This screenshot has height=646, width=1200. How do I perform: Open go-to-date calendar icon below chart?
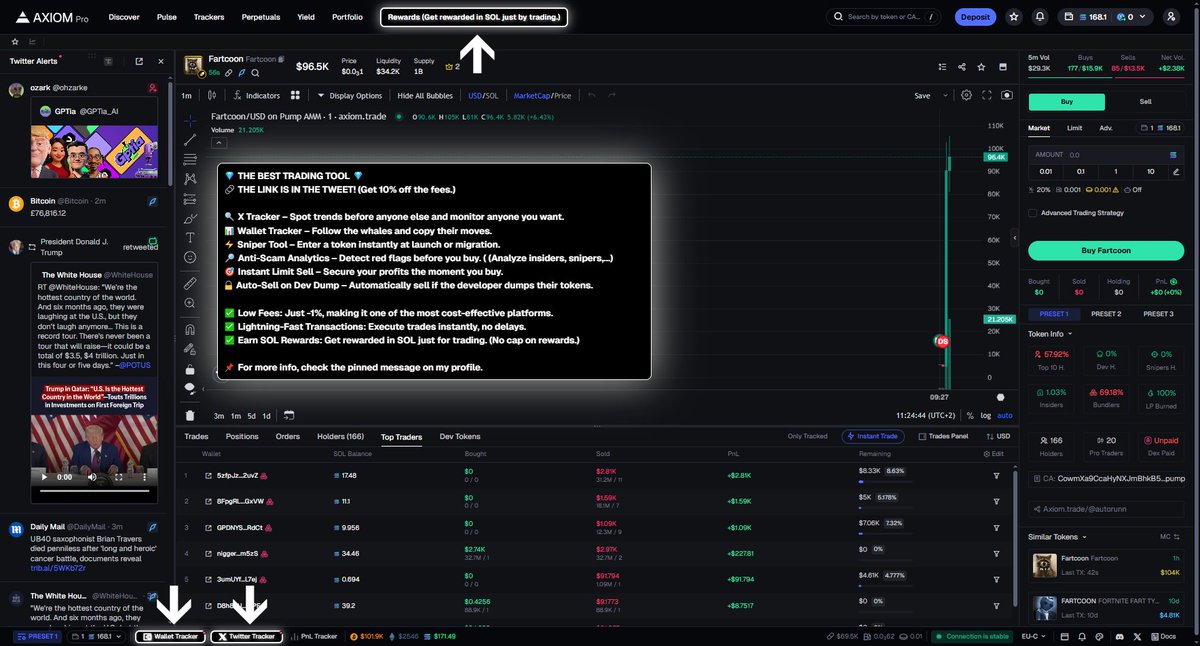(x=289, y=415)
